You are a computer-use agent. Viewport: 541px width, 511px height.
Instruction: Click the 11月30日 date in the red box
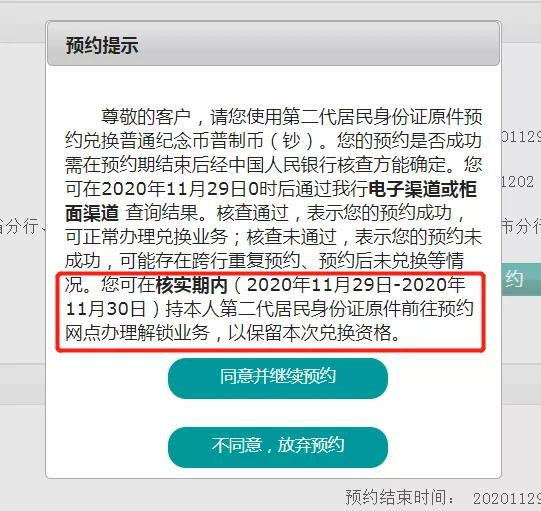pos(105,309)
